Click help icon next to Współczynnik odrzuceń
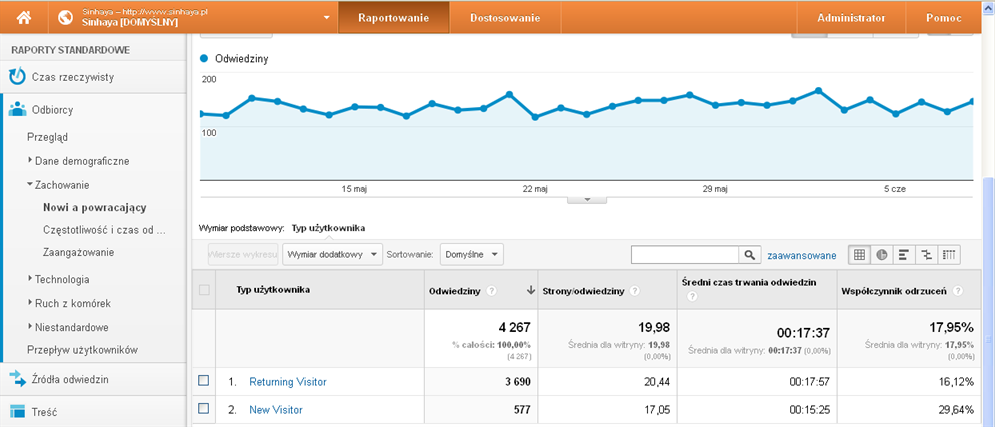This screenshot has height=427, width=995. tap(958, 291)
